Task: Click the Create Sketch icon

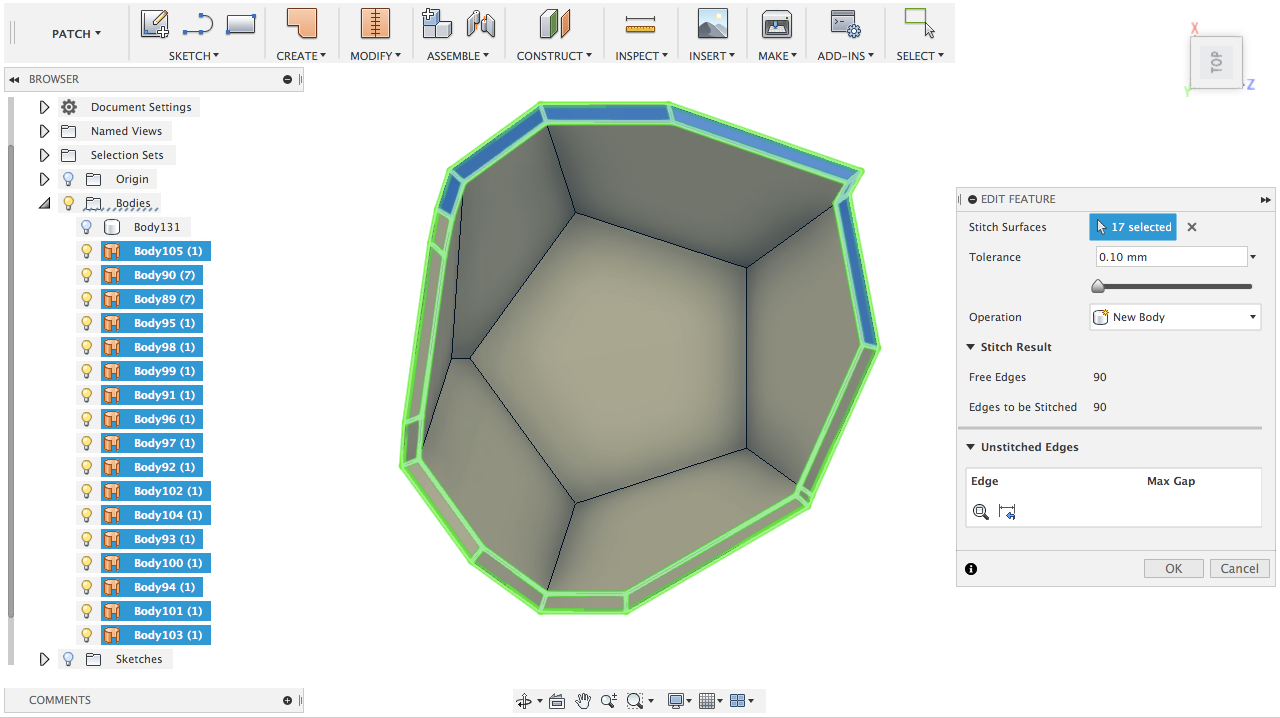Action: 154,24
